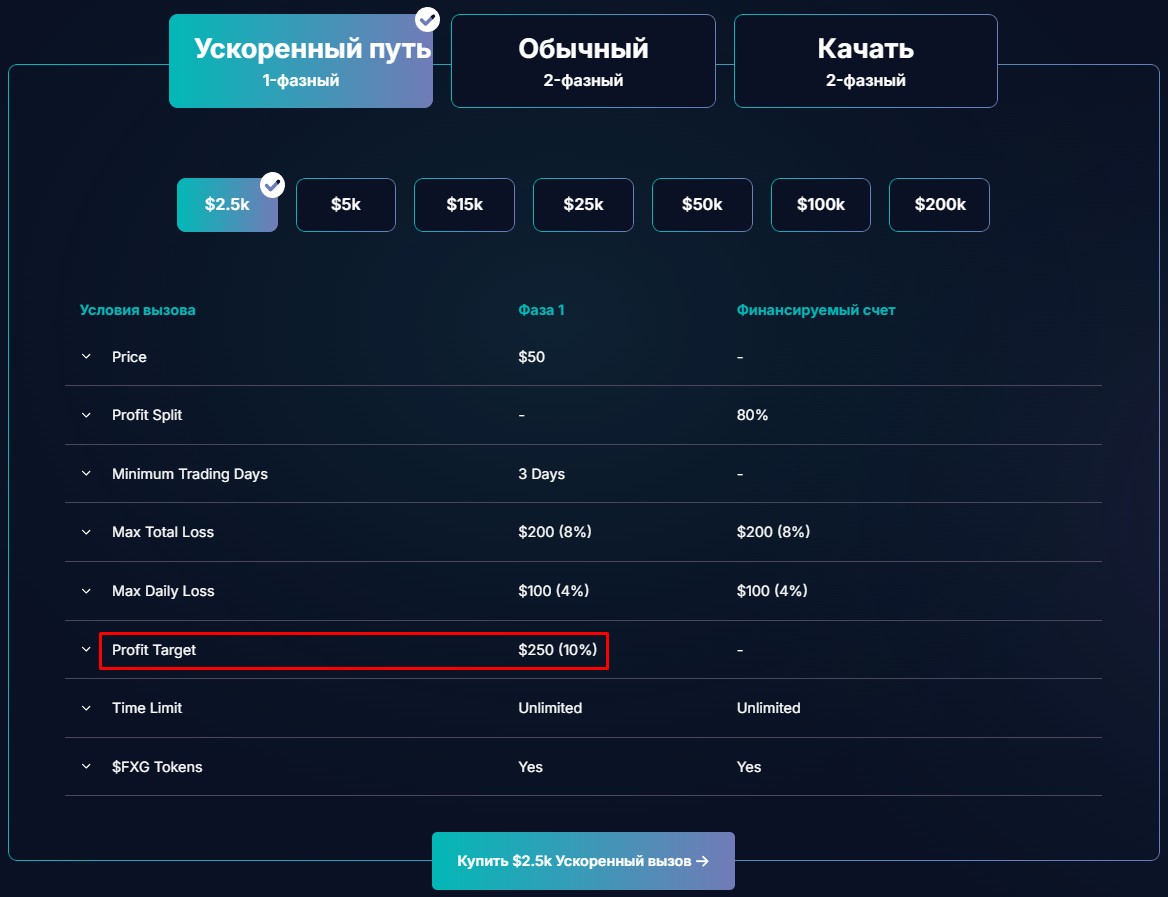Expand the Profit Target row chevron

(86, 650)
